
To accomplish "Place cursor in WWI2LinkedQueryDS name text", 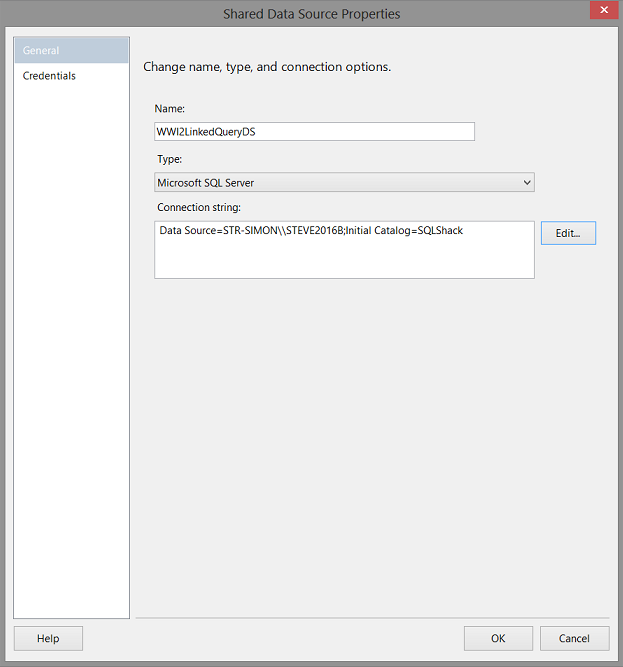I will click(206, 132).
